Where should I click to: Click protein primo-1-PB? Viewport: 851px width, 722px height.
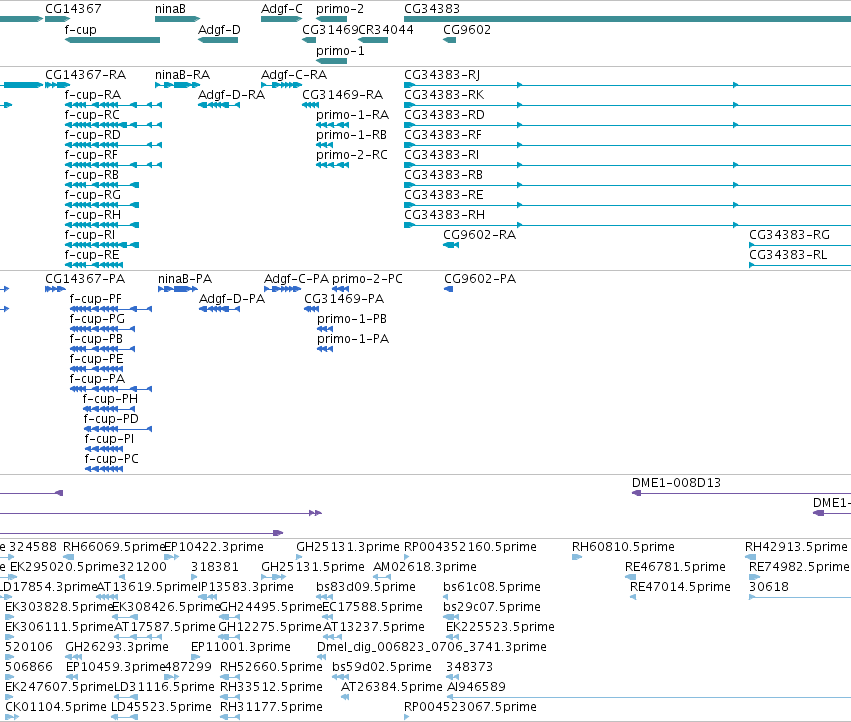(x=352, y=319)
